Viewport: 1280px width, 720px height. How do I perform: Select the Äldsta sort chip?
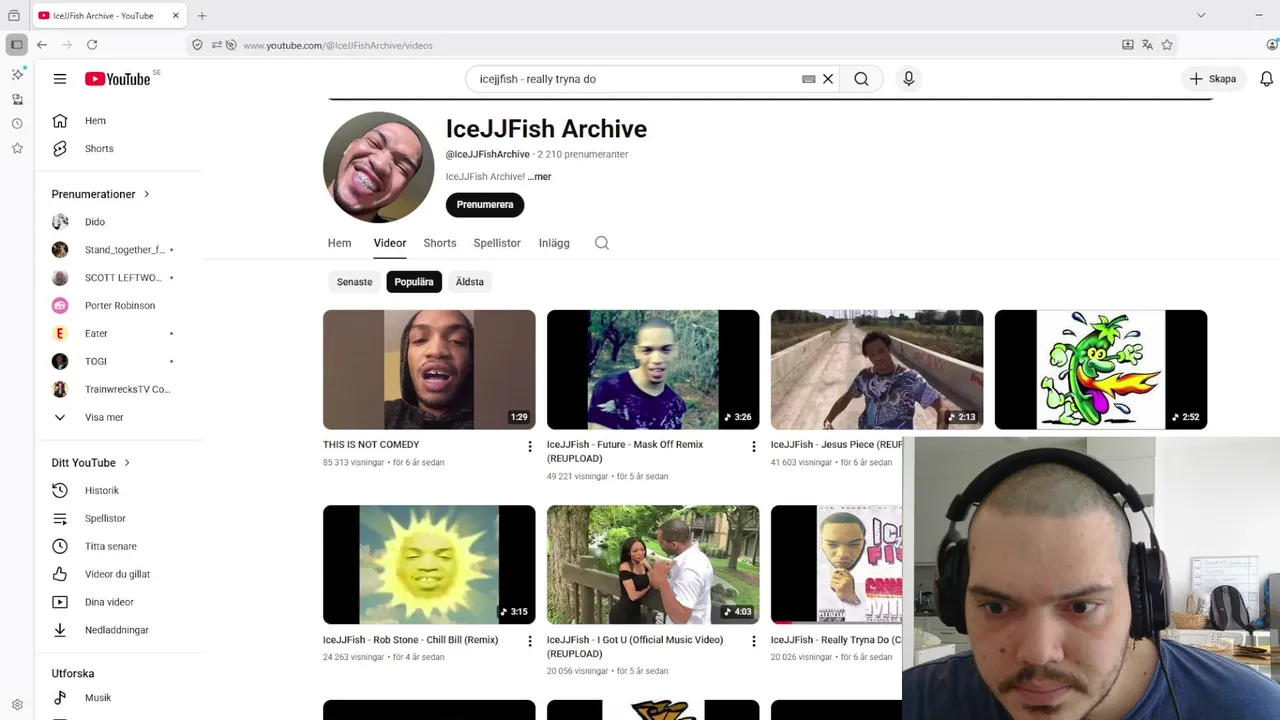(470, 282)
